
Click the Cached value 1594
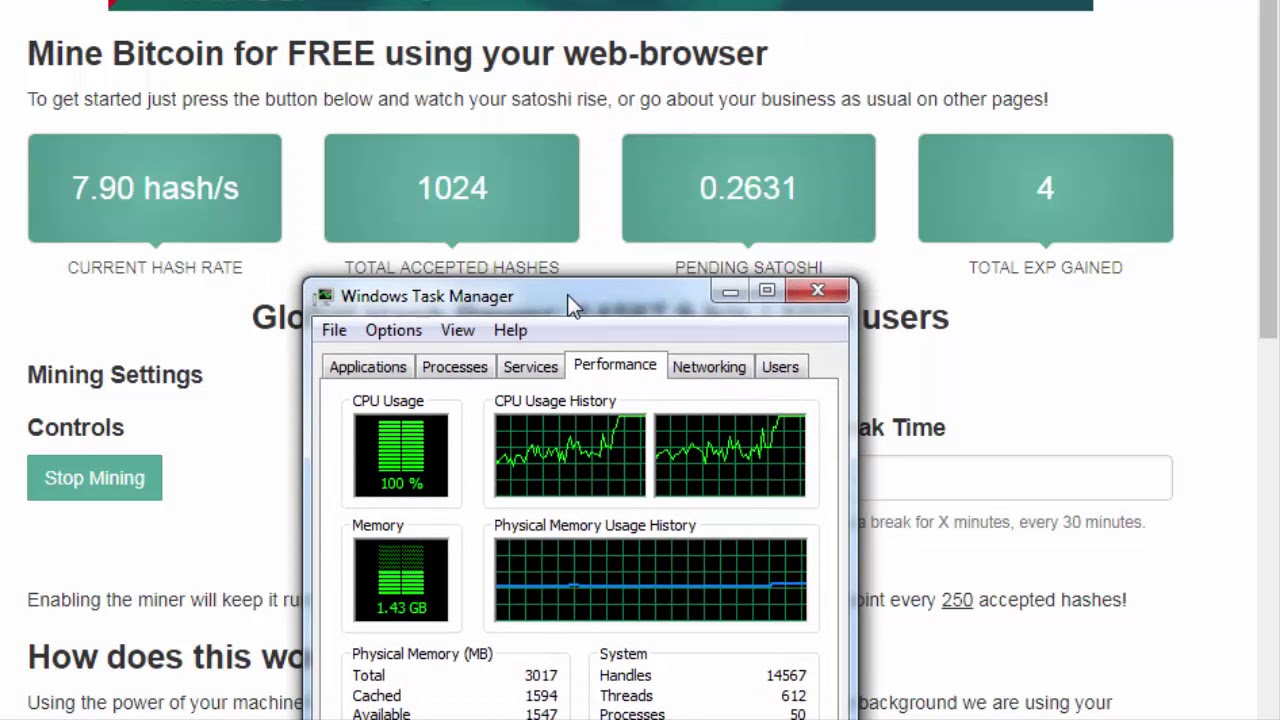541,696
